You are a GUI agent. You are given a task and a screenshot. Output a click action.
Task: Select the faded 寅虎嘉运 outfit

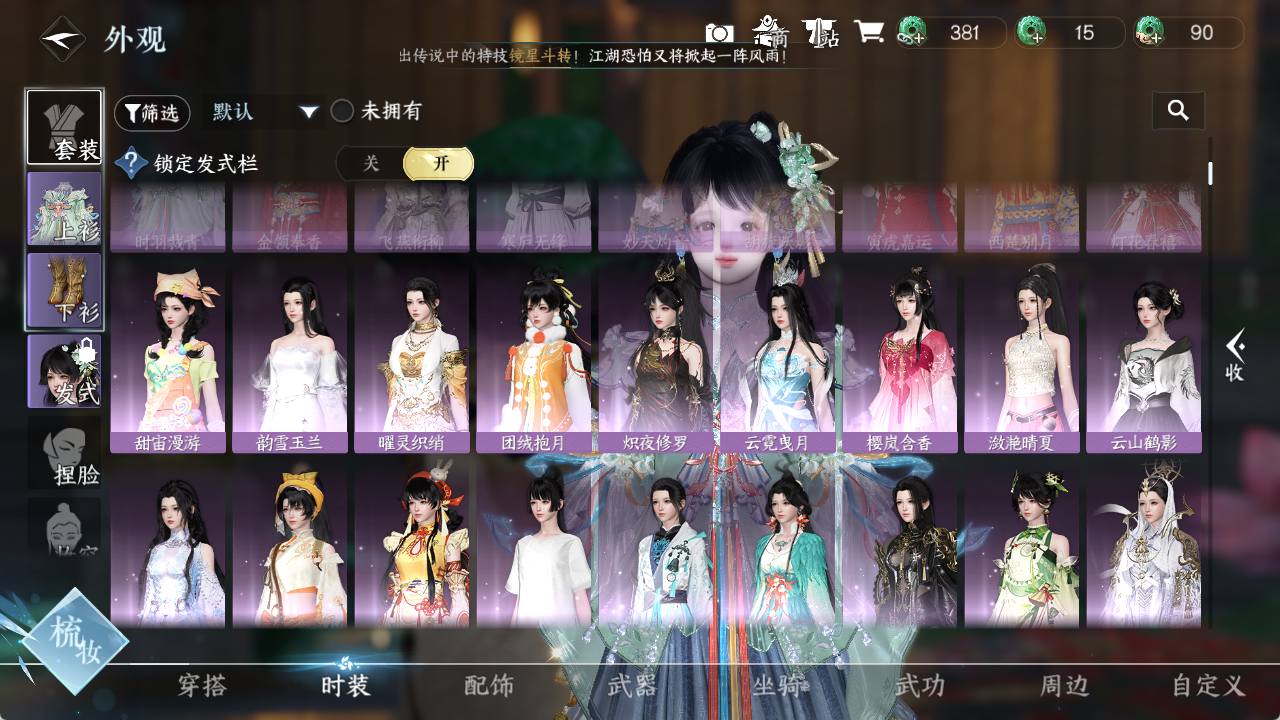click(x=900, y=218)
